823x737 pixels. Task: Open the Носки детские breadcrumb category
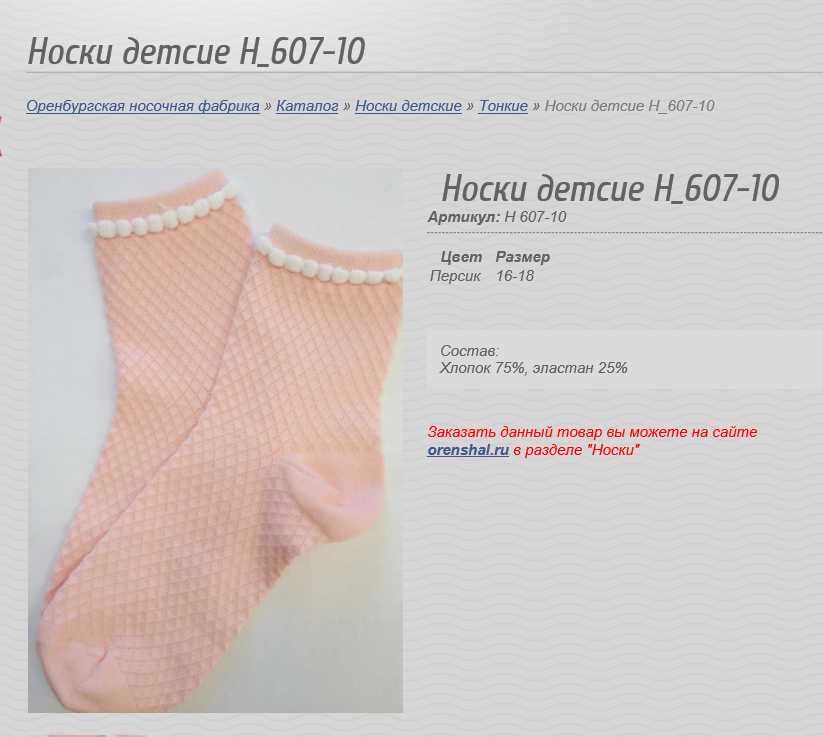(408, 106)
